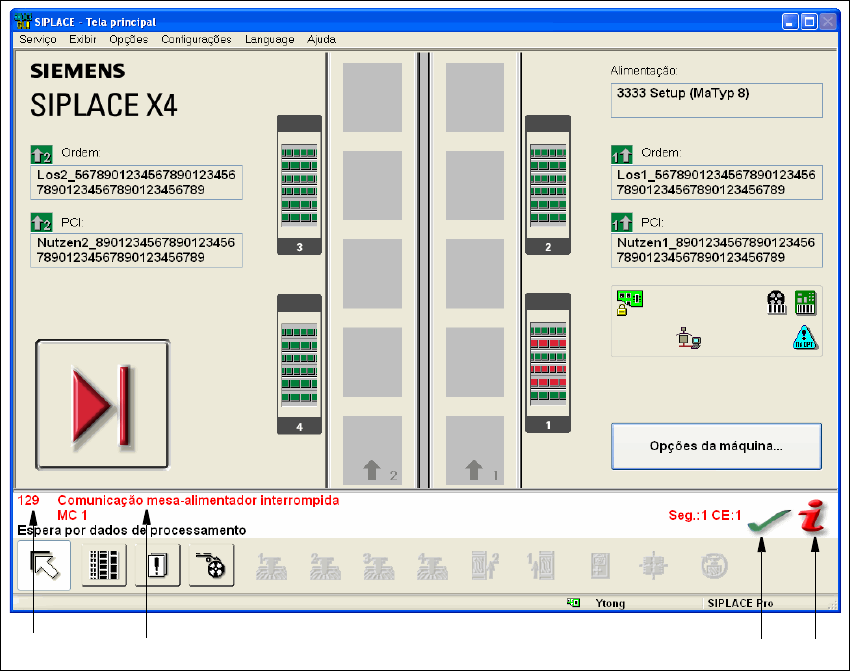The height and width of the screenshot is (671, 850).
Task: Click error number 129
Action: (28, 500)
